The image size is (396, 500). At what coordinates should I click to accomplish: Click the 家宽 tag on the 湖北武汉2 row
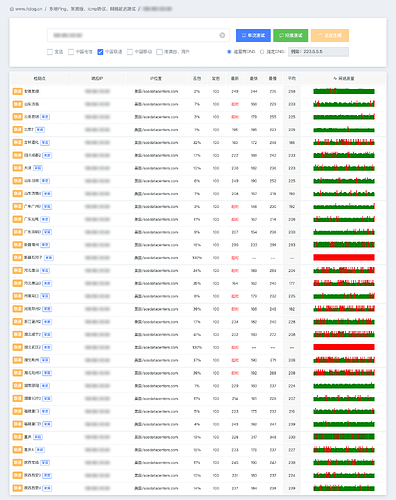(47, 347)
